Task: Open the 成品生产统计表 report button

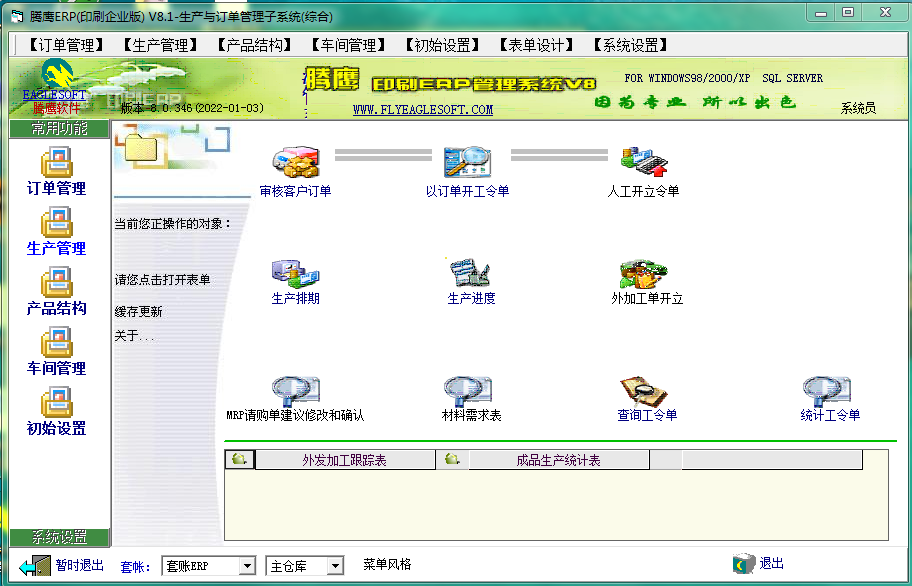Action: [558, 460]
